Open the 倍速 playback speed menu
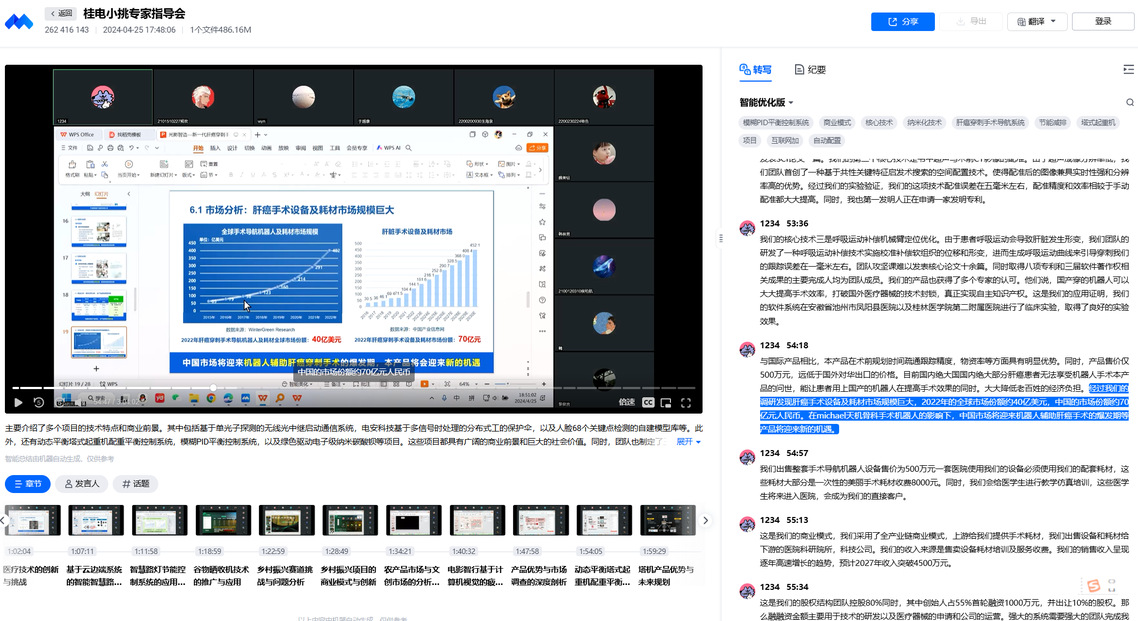 [x=626, y=402]
